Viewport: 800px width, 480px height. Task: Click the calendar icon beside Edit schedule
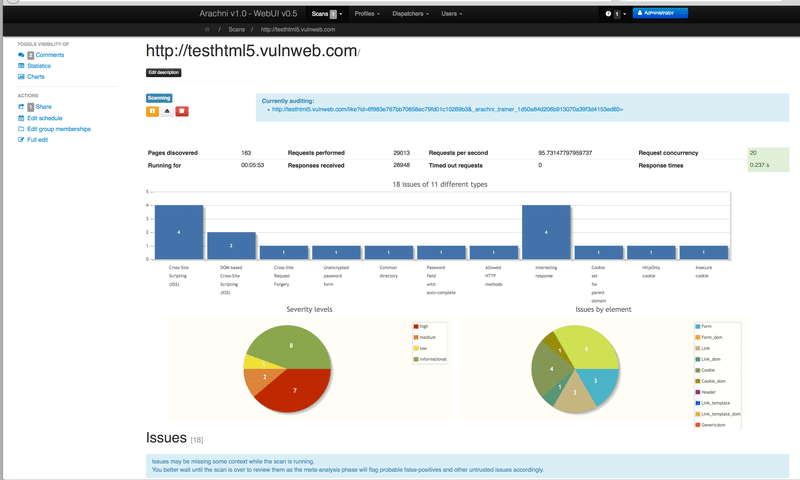21,118
